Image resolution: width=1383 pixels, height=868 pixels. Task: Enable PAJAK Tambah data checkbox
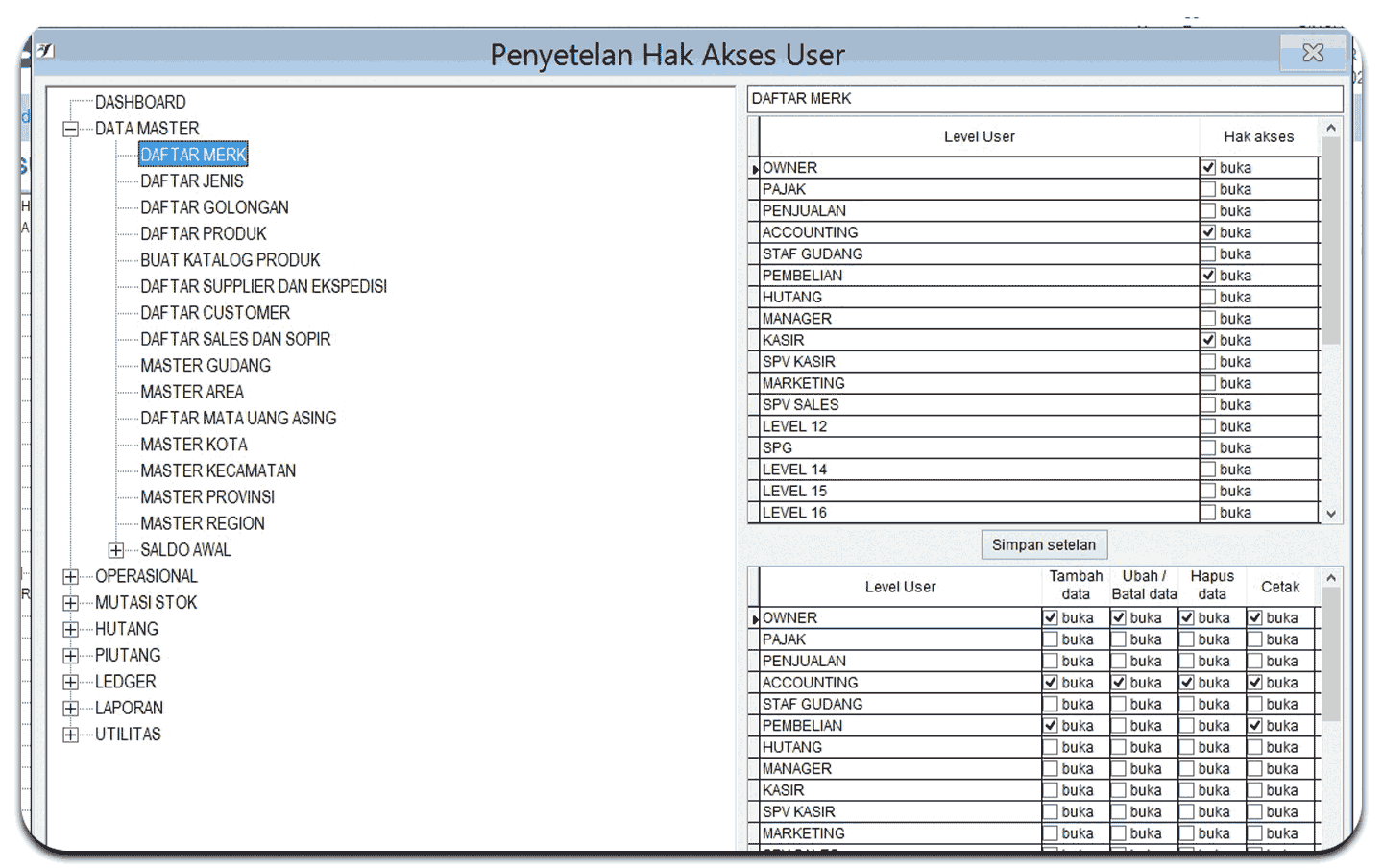click(1051, 639)
